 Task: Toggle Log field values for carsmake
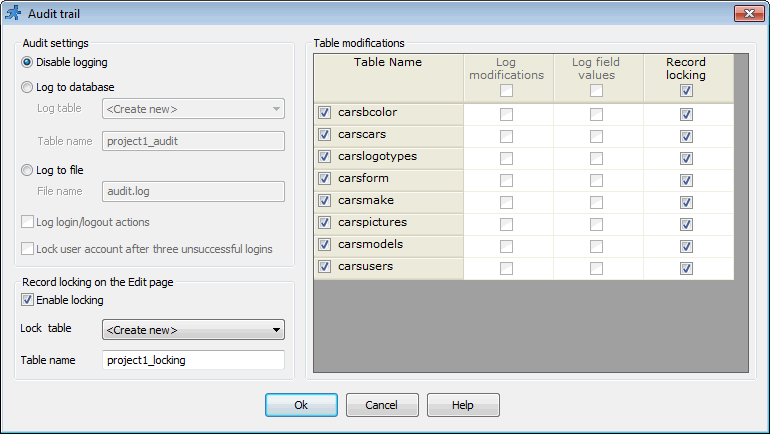coord(596,203)
